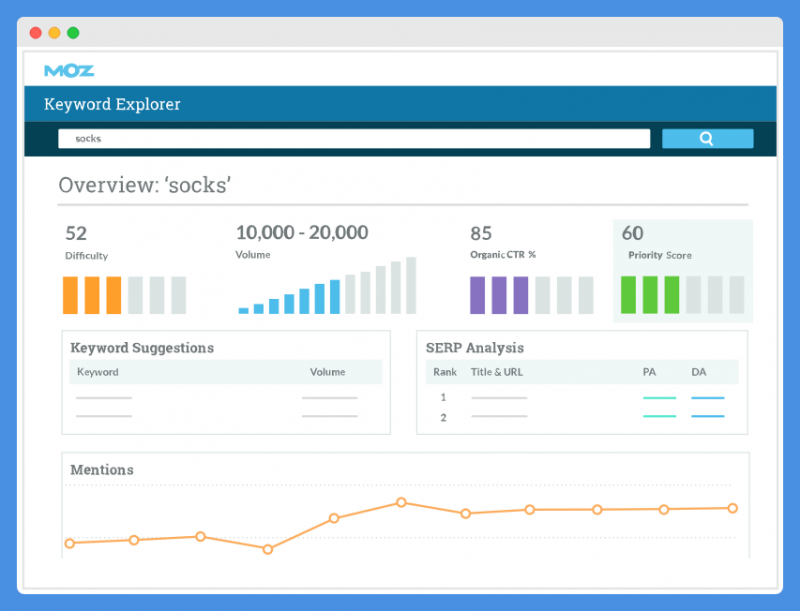Click the 'DA' column header
The height and width of the screenshot is (611, 800).
click(698, 372)
